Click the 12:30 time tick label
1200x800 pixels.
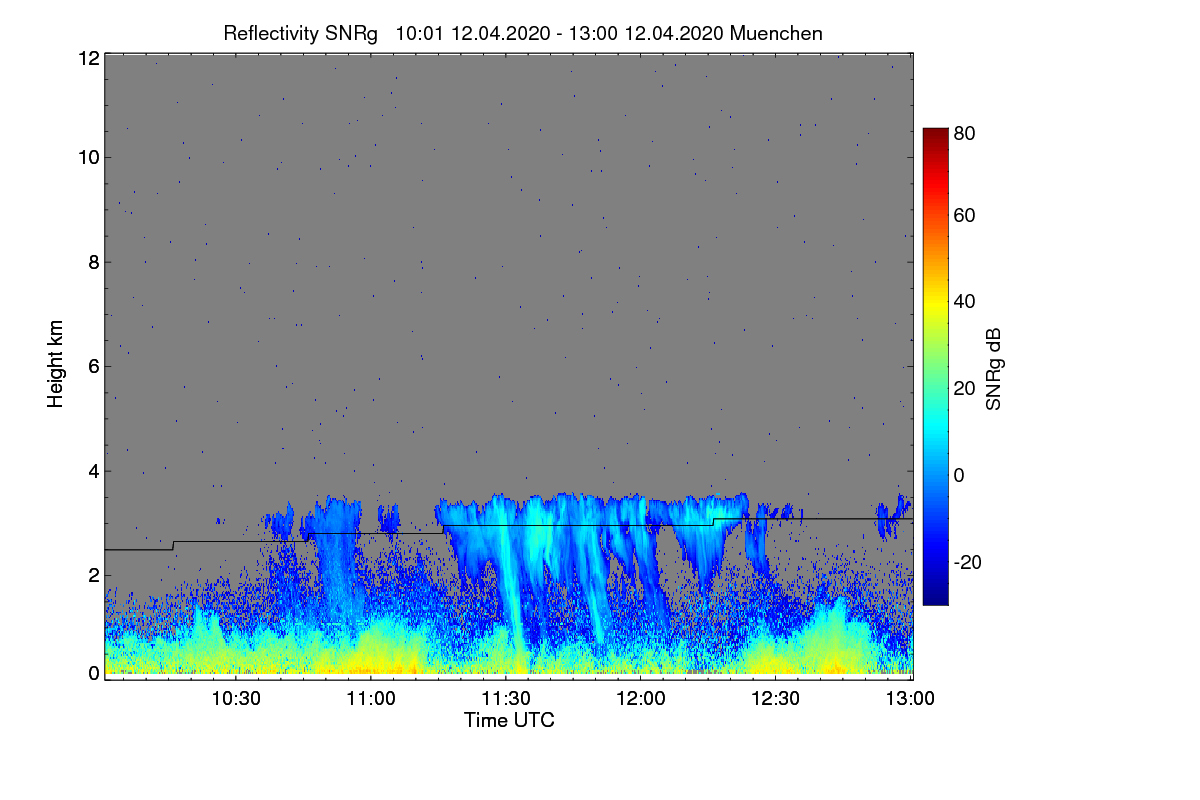pos(775,698)
